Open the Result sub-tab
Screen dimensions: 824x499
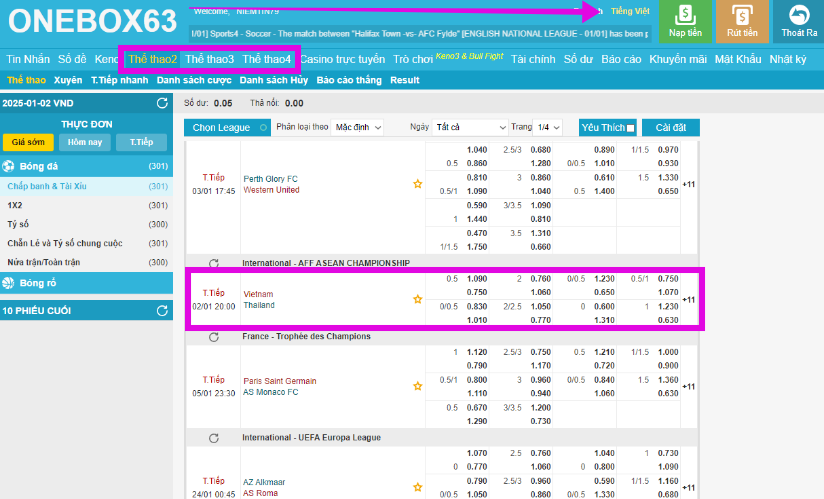(x=405, y=80)
